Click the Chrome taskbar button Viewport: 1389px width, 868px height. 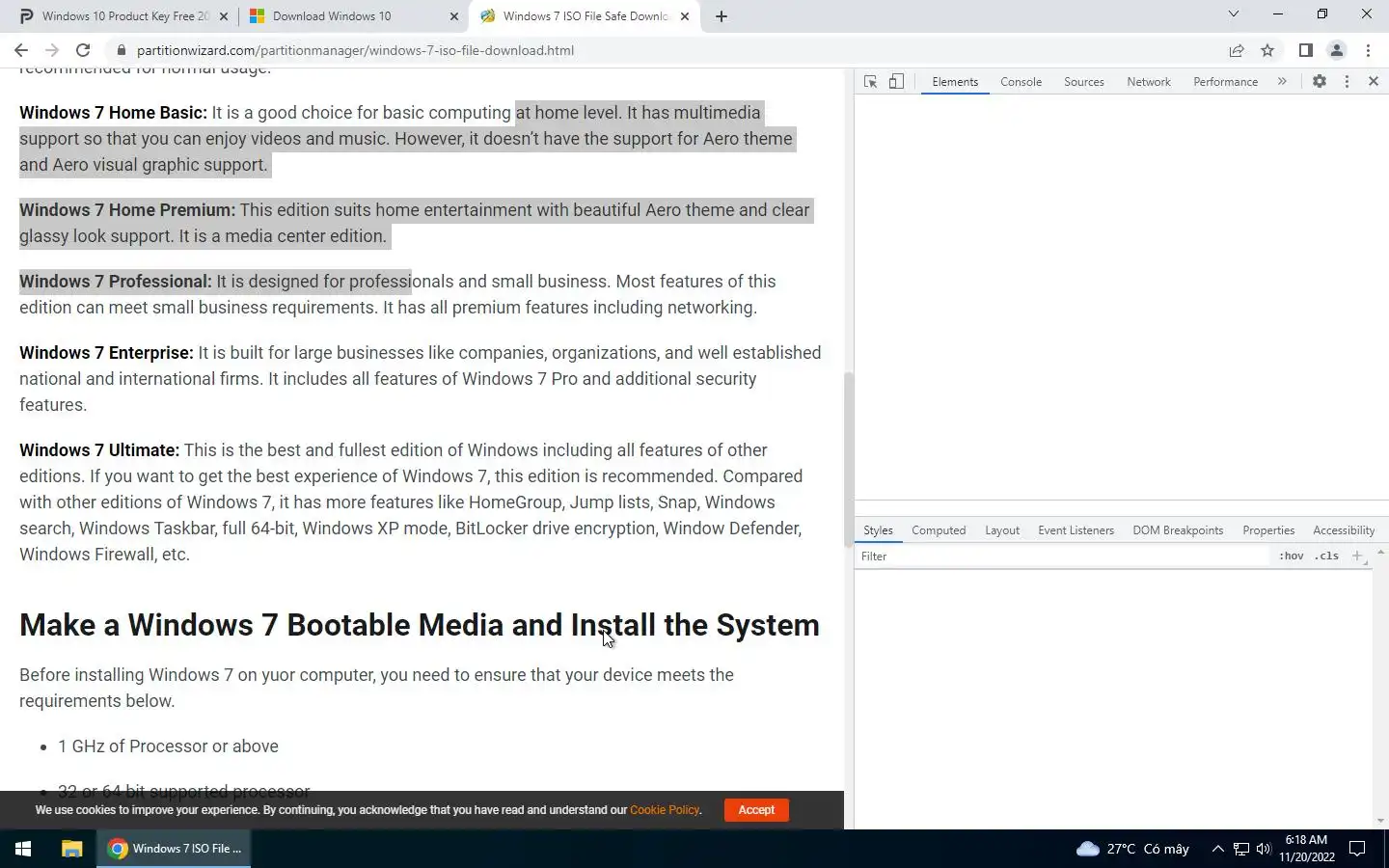pos(174,849)
